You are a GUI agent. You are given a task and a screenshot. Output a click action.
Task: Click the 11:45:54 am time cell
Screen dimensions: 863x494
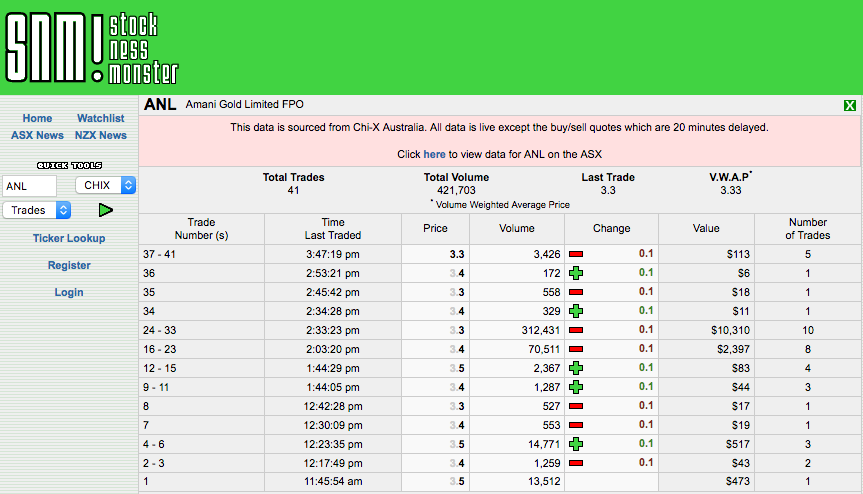333,481
